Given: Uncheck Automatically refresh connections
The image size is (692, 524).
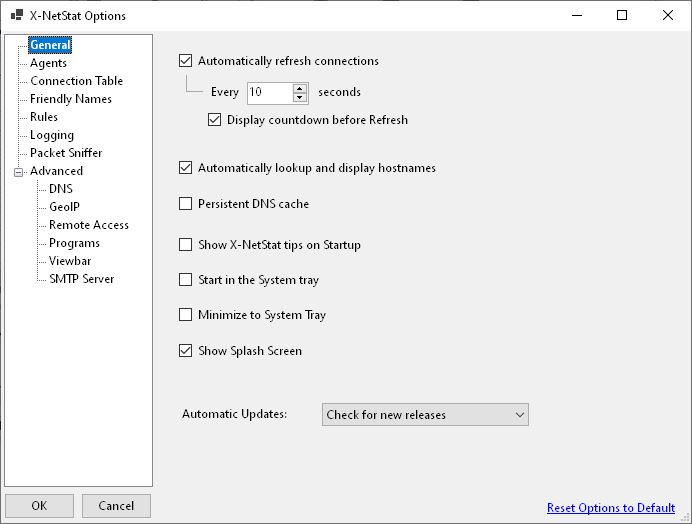Looking at the screenshot, I should point(185,60).
